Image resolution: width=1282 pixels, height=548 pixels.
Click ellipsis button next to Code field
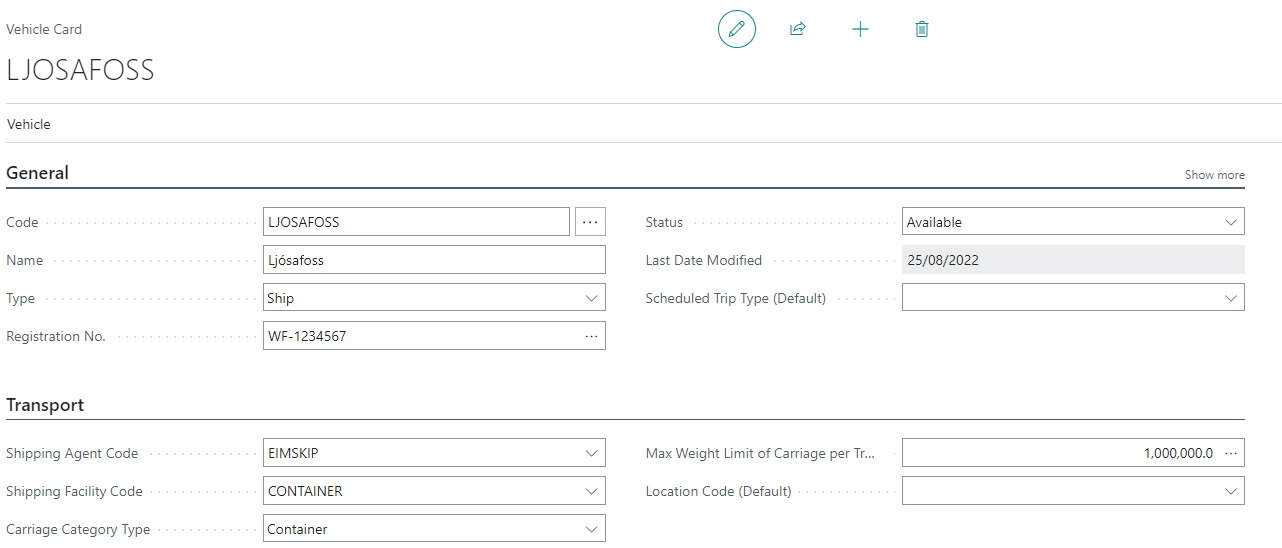point(590,222)
